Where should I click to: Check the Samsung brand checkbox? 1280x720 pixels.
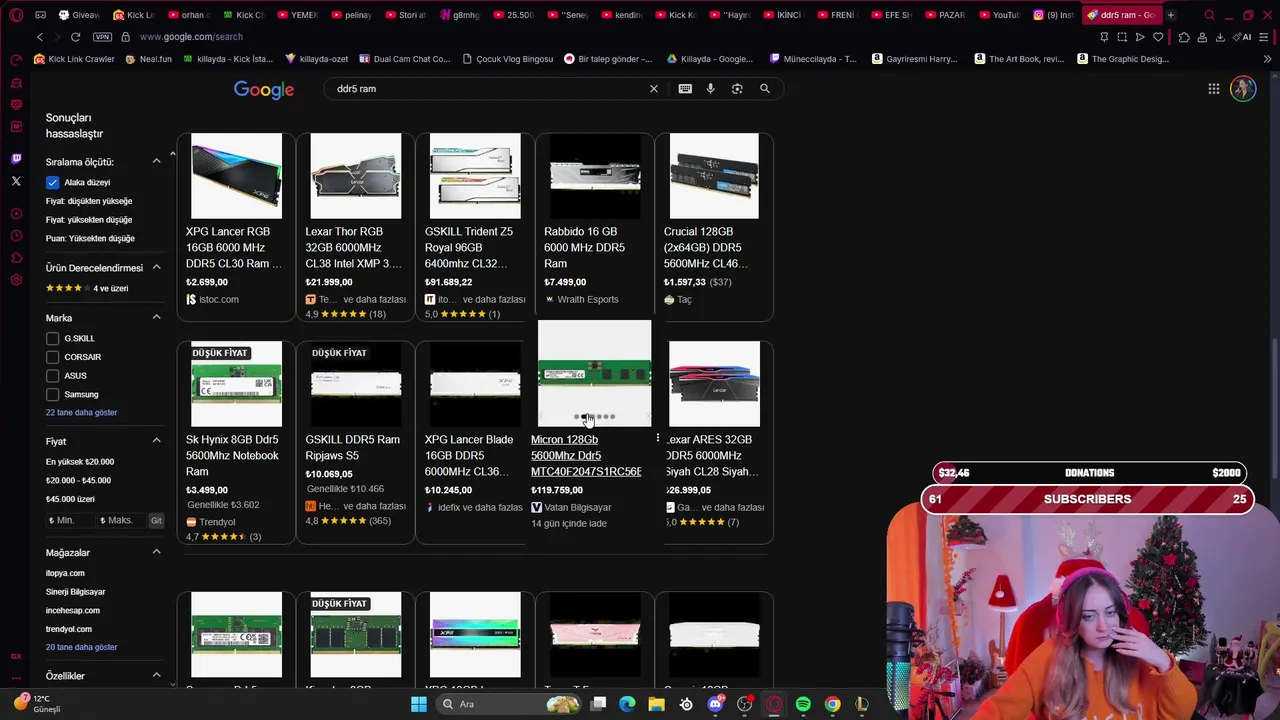[x=52, y=394]
